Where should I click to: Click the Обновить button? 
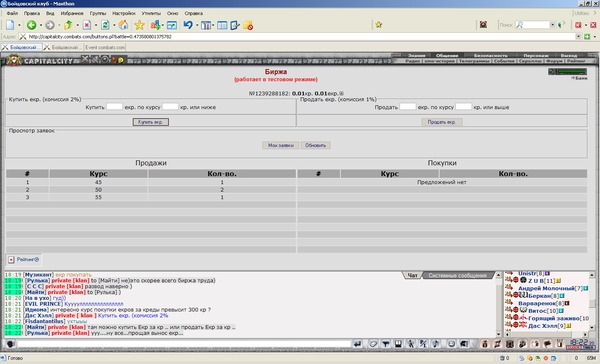tap(315, 145)
